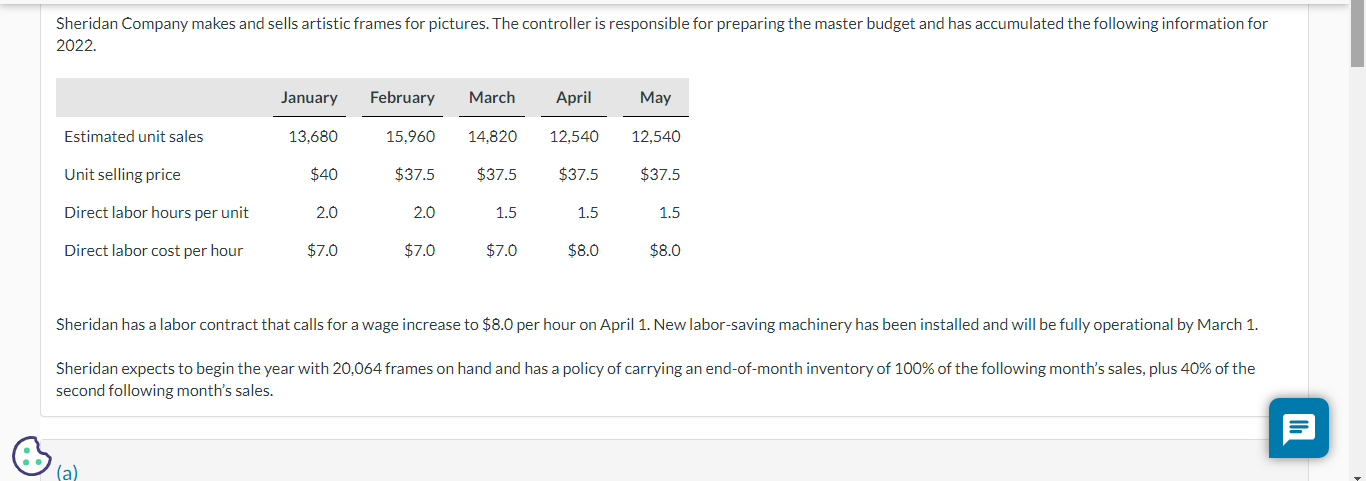Click the Unit selling price row label
Image resolution: width=1366 pixels, height=481 pixels.
tap(122, 174)
